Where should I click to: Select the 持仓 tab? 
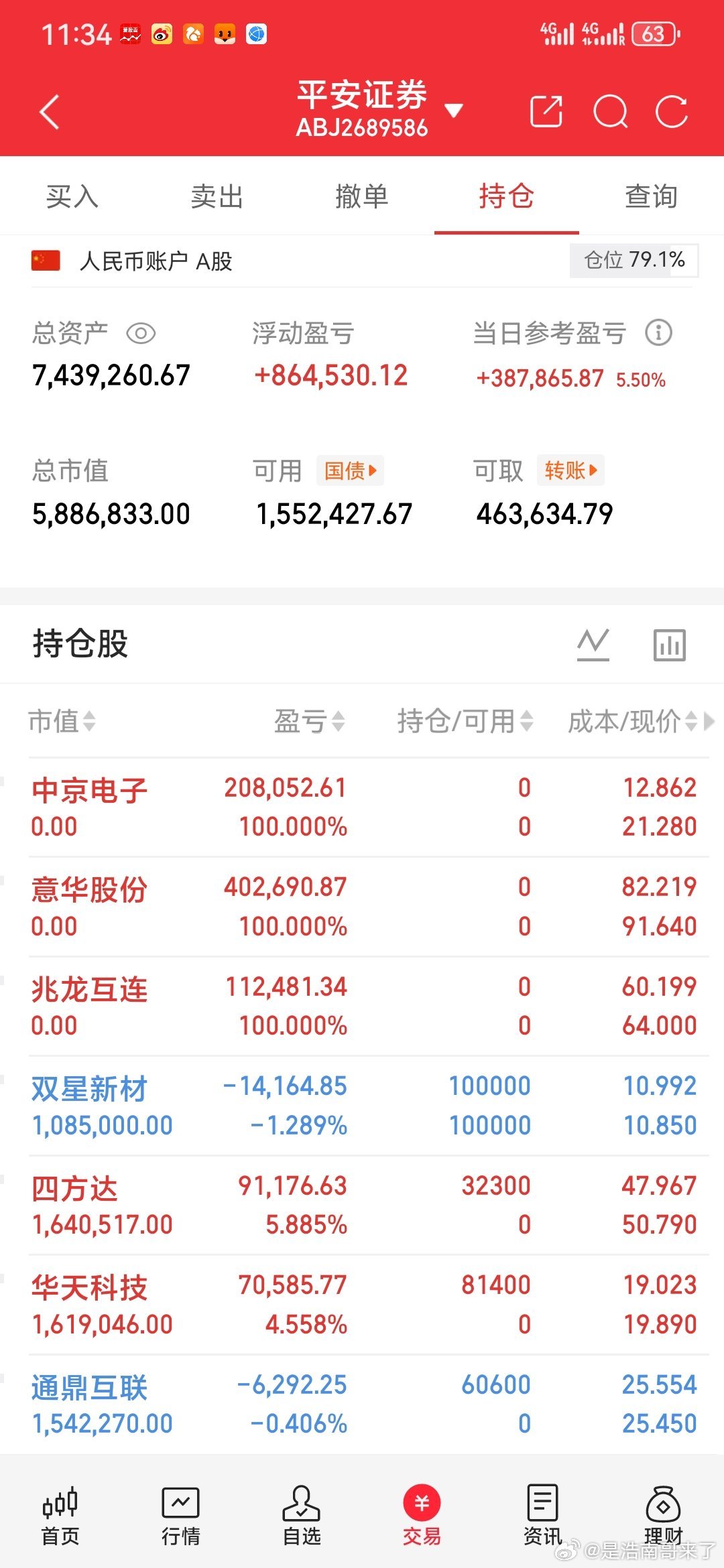507,196
